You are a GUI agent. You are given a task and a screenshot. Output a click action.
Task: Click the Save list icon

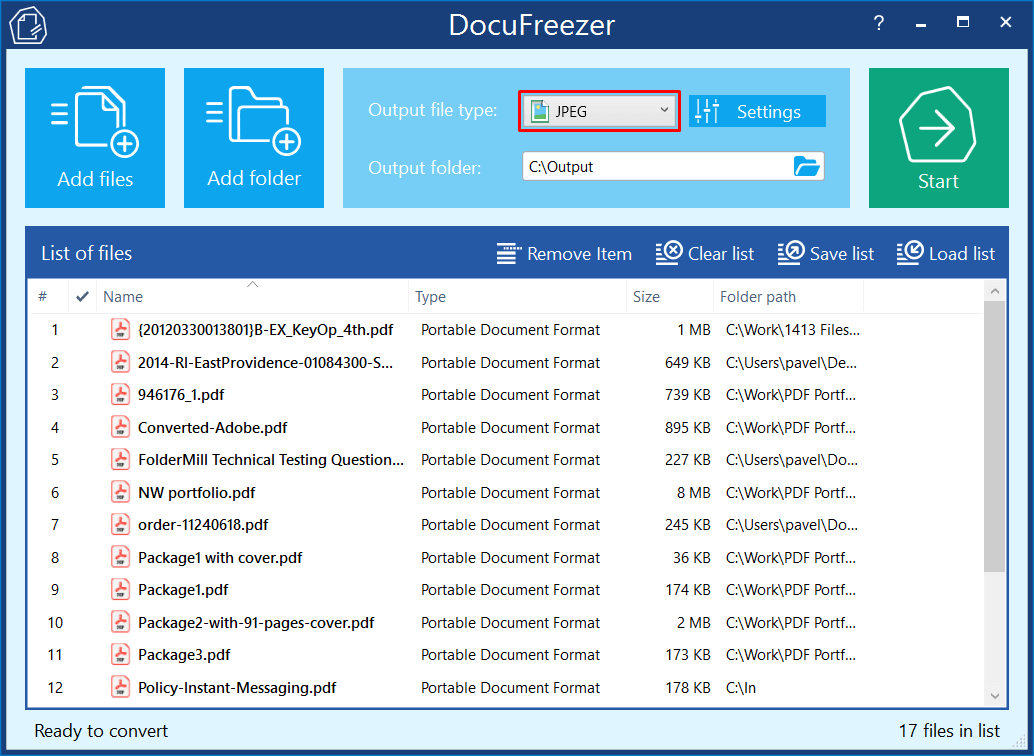tap(790, 254)
